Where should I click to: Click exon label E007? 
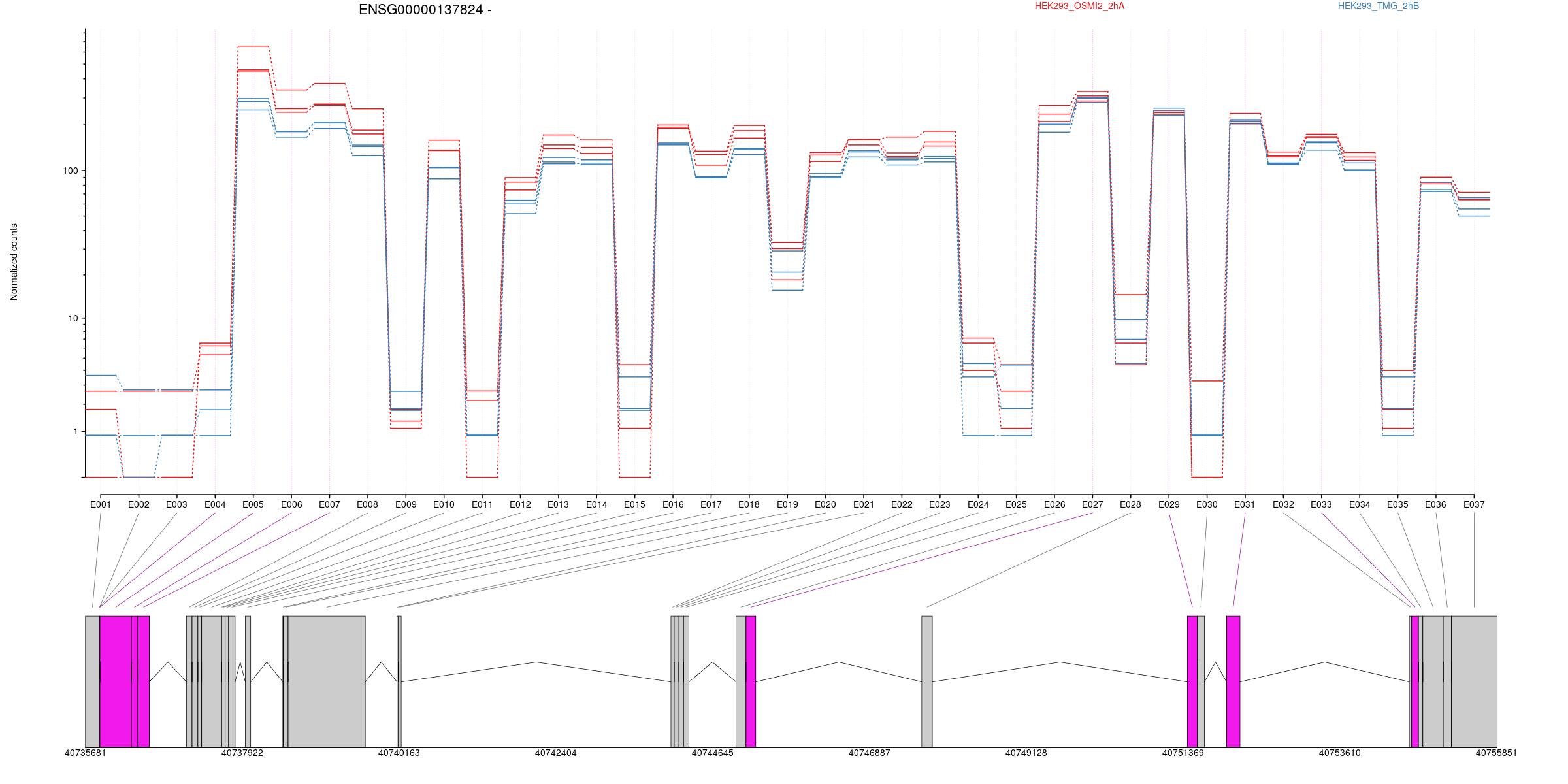coord(329,504)
